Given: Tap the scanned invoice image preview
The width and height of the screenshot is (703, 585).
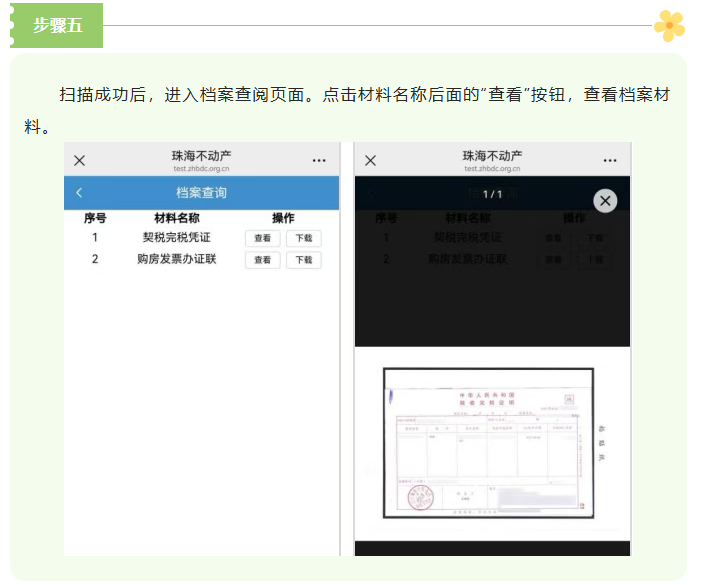Looking at the screenshot, I should pyautogui.click(x=489, y=443).
